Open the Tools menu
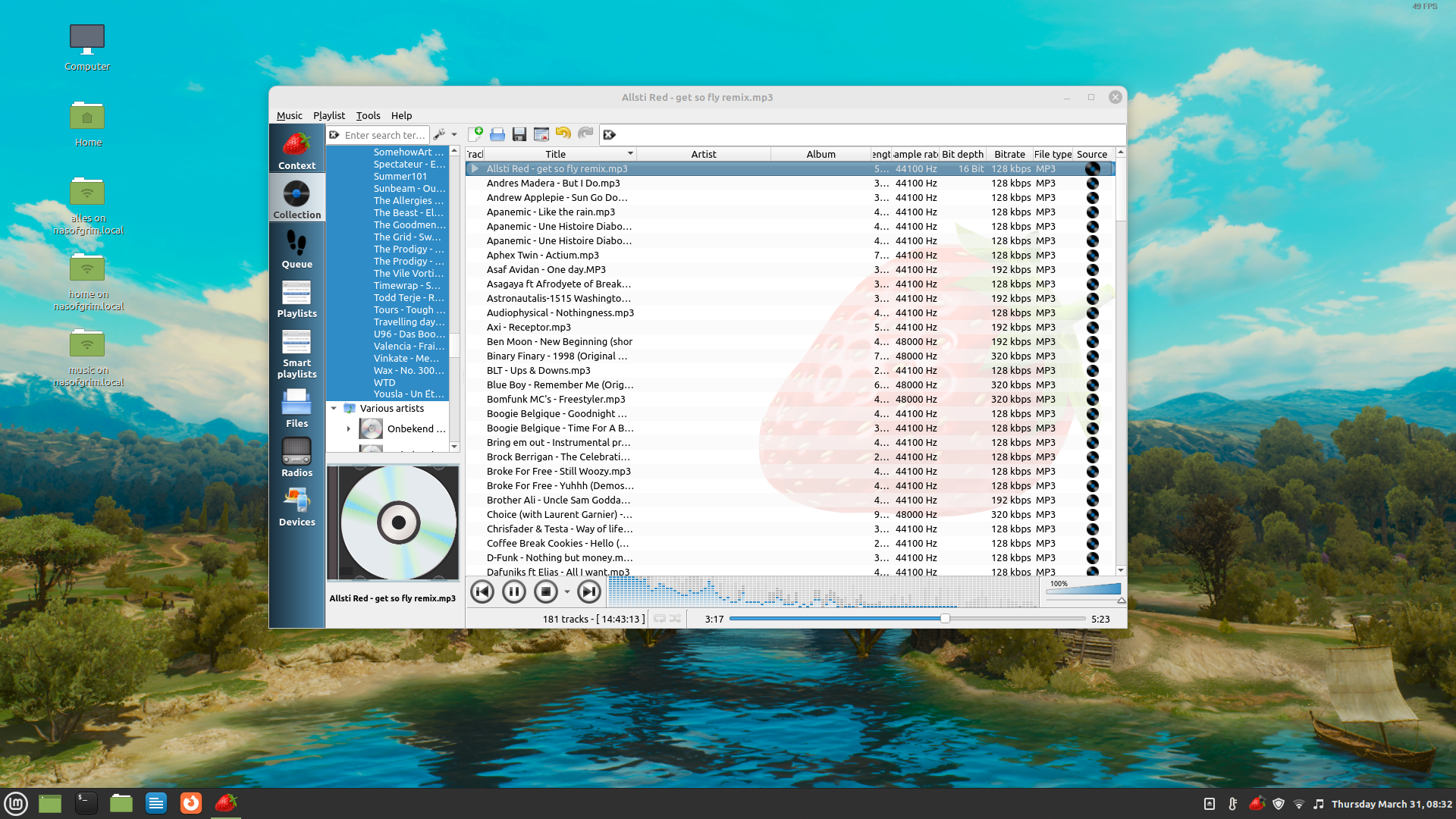The width and height of the screenshot is (1456, 819). (x=368, y=115)
